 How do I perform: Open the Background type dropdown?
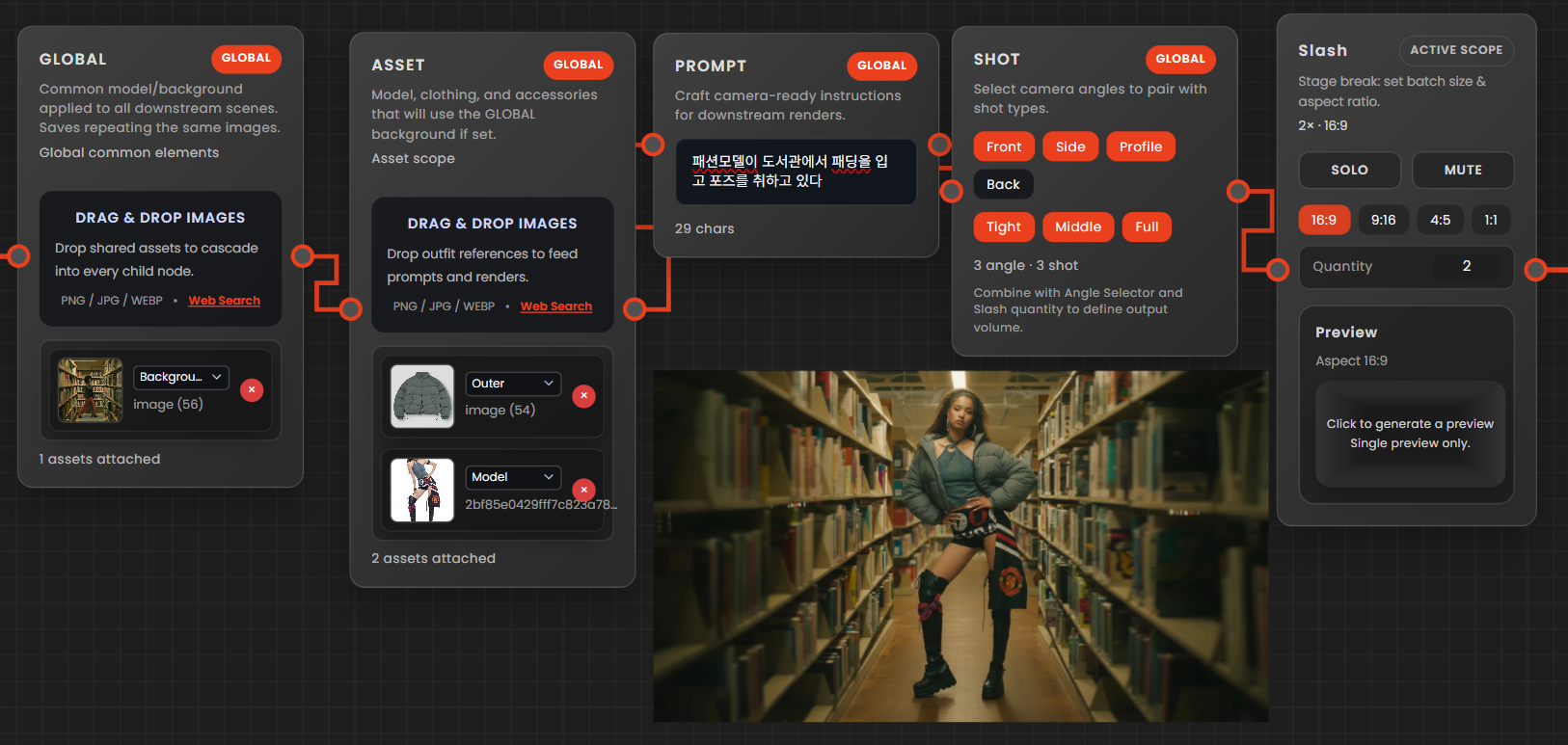click(180, 377)
